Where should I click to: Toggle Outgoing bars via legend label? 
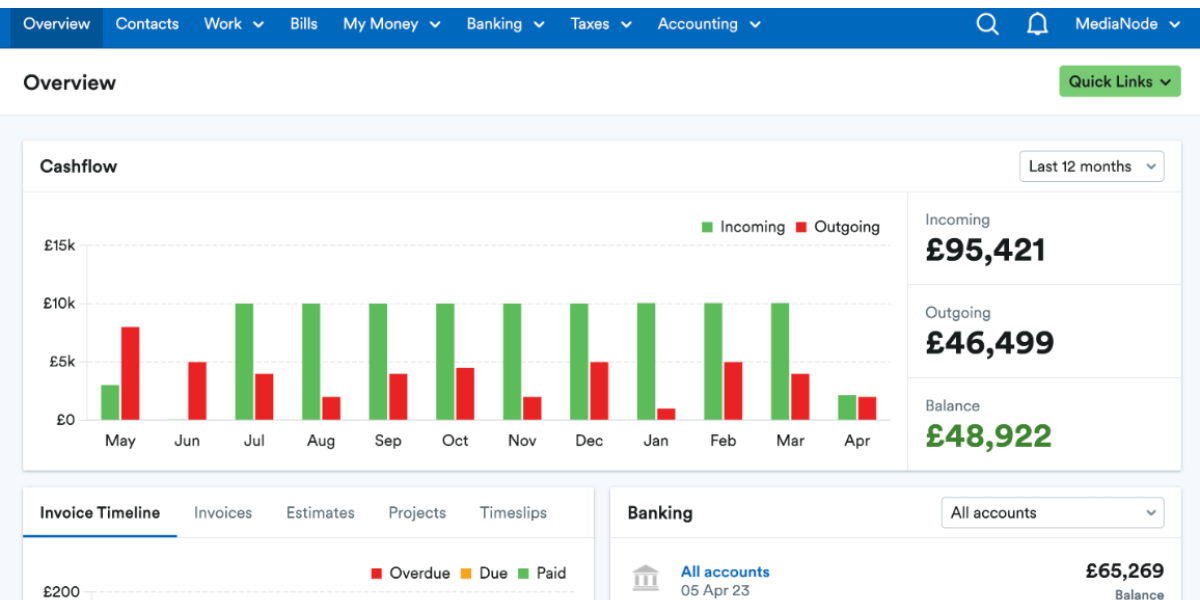point(848,227)
